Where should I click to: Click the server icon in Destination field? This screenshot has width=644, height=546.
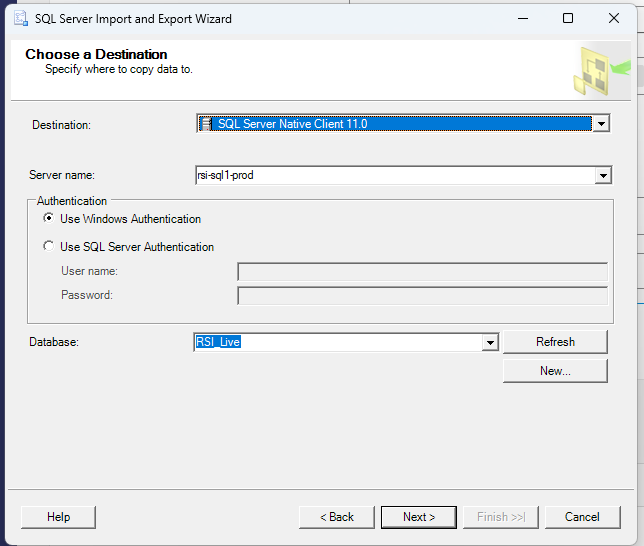205,124
